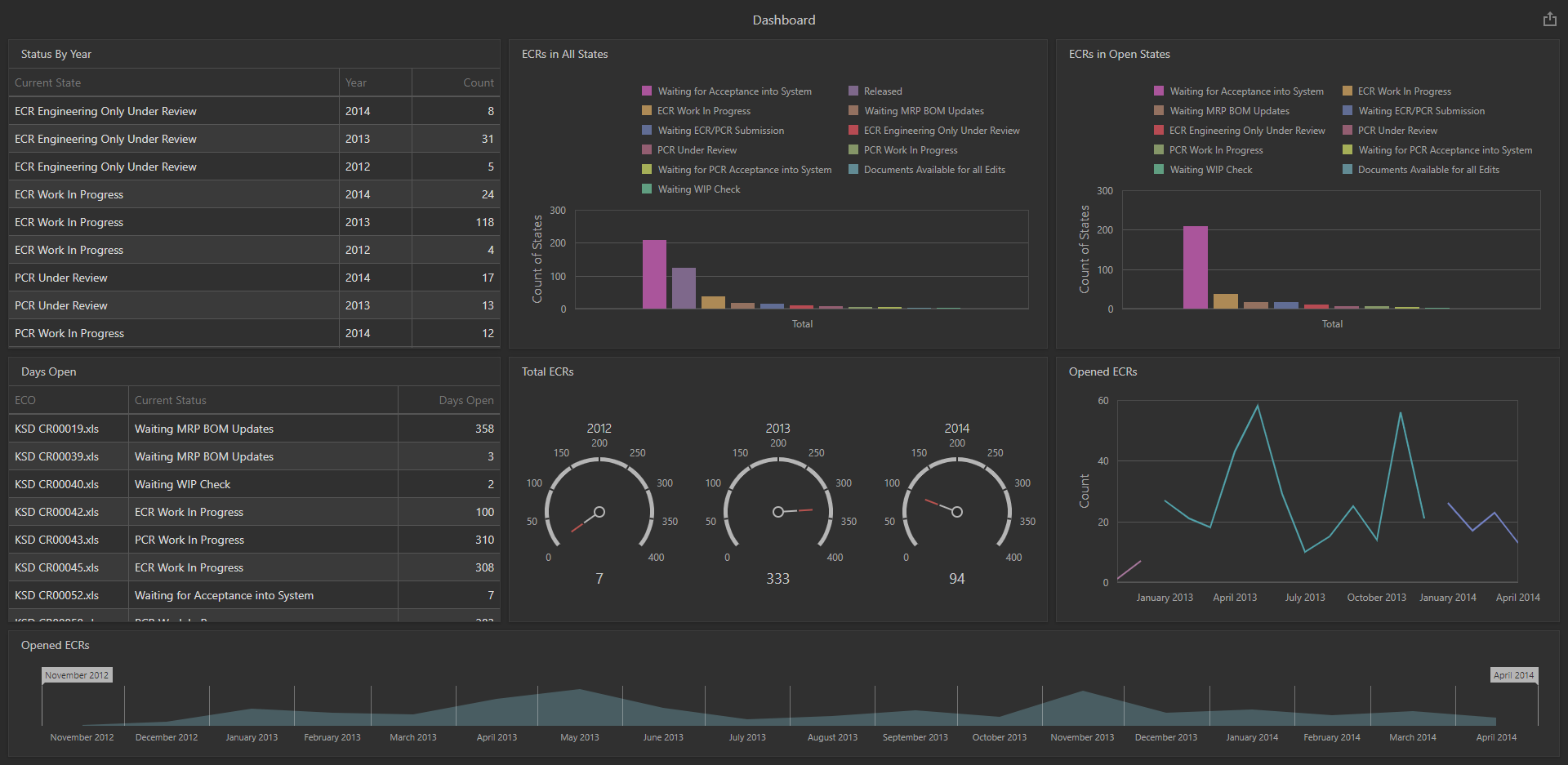Click the April 2014 marker on the timeline

[1513, 674]
